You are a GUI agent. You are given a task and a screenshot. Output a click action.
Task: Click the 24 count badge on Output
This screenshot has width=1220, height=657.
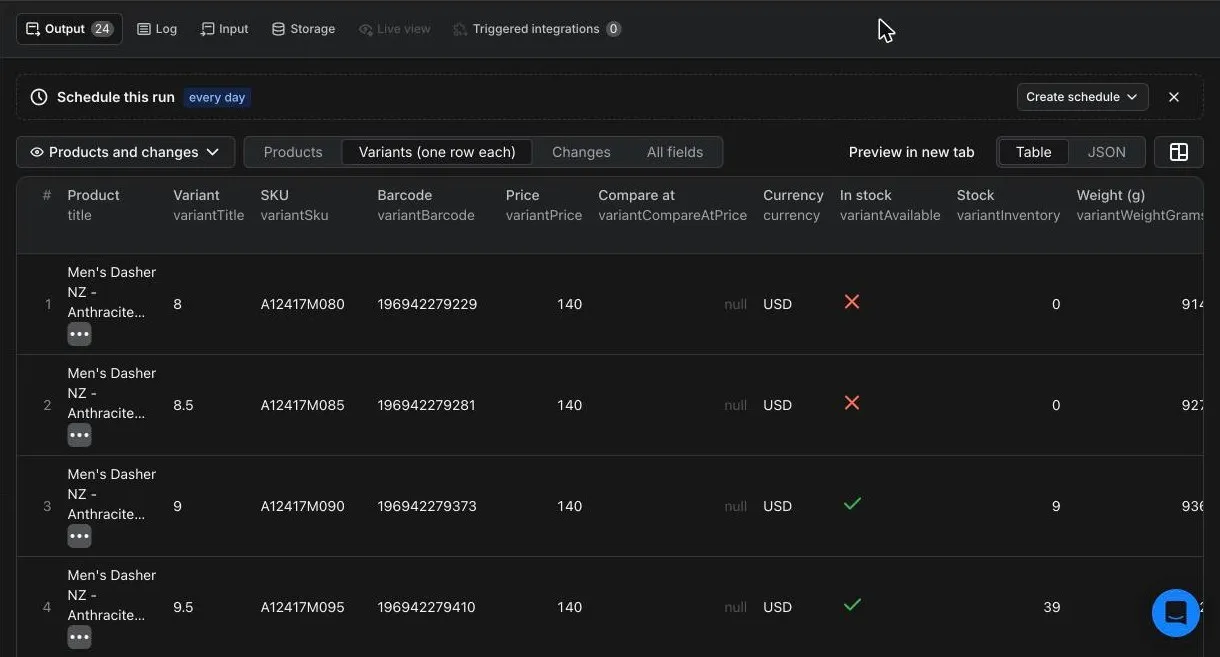(x=102, y=29)
